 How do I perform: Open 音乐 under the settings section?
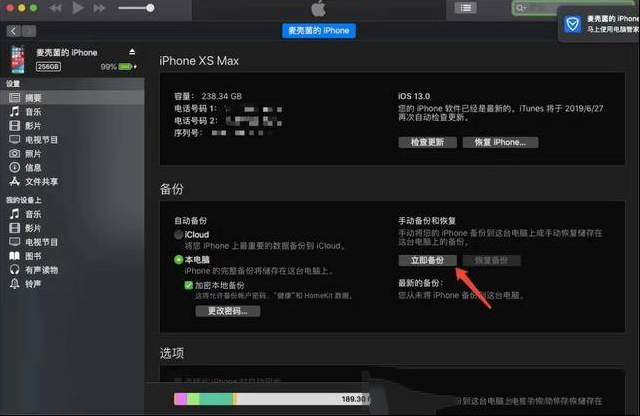click(72, 111)
